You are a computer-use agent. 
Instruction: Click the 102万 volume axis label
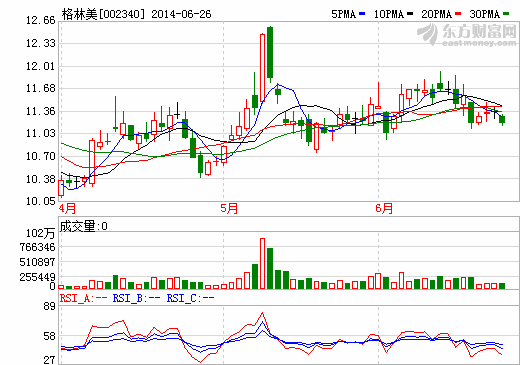click(40, 233)
